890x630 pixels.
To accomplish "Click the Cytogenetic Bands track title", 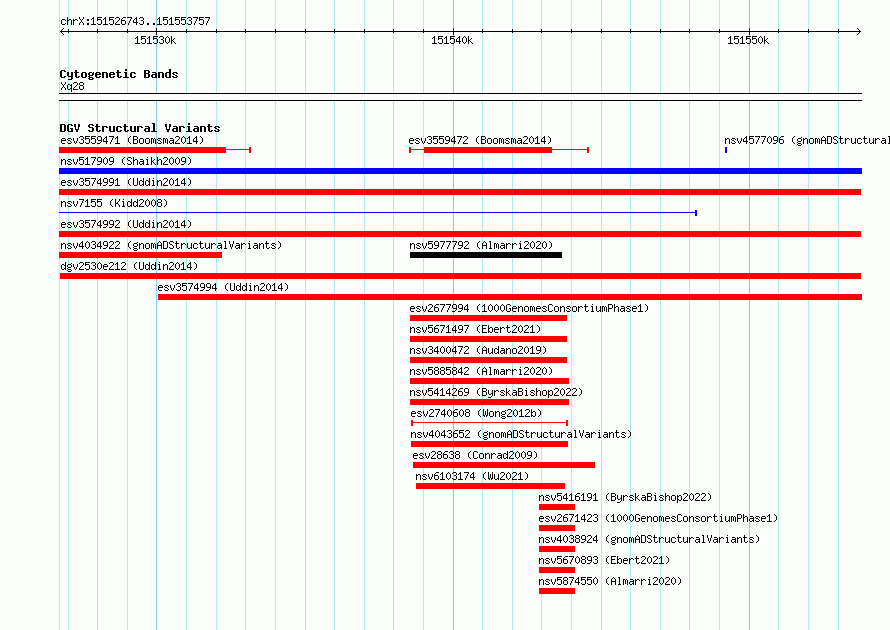I will click(x=119, y=74).
